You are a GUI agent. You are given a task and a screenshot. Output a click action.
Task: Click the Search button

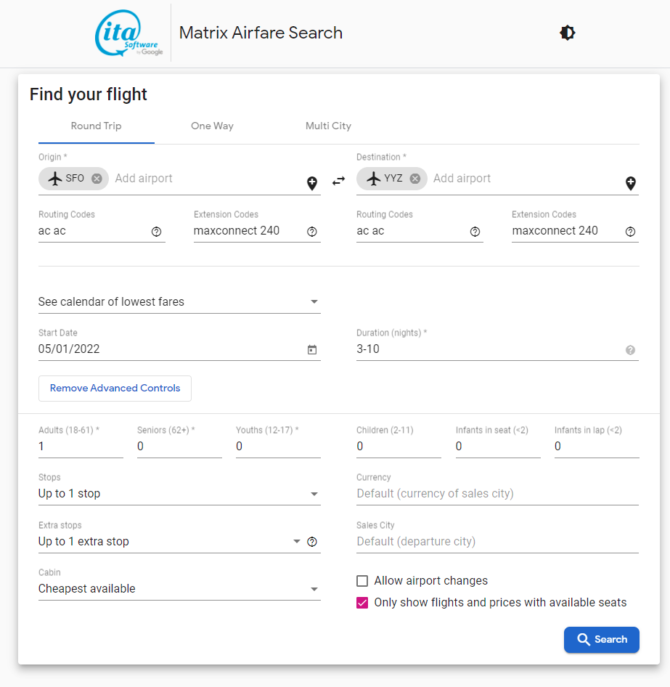(x=601, y=640)
